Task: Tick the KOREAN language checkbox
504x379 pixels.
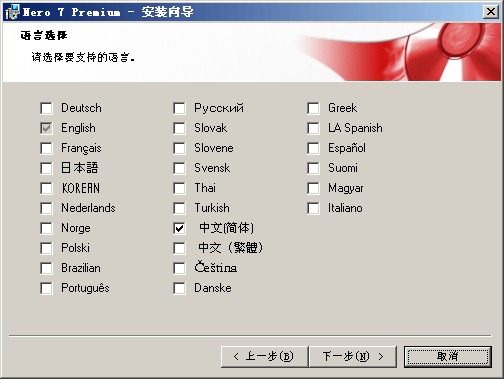Action: point(46,188)
